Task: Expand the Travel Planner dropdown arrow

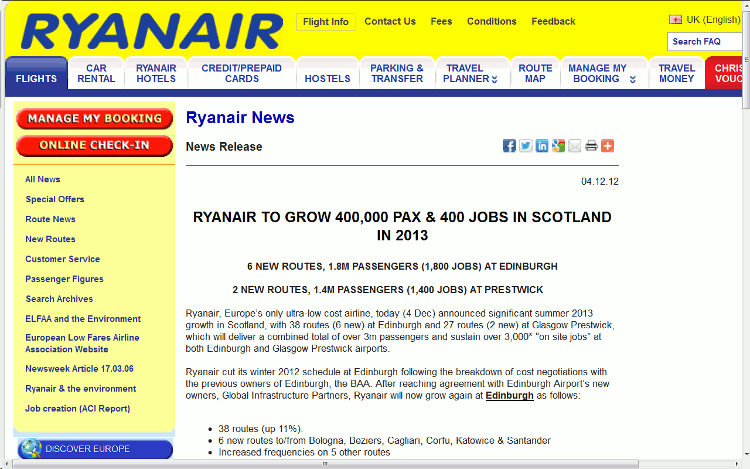Action: coord(495,79)
